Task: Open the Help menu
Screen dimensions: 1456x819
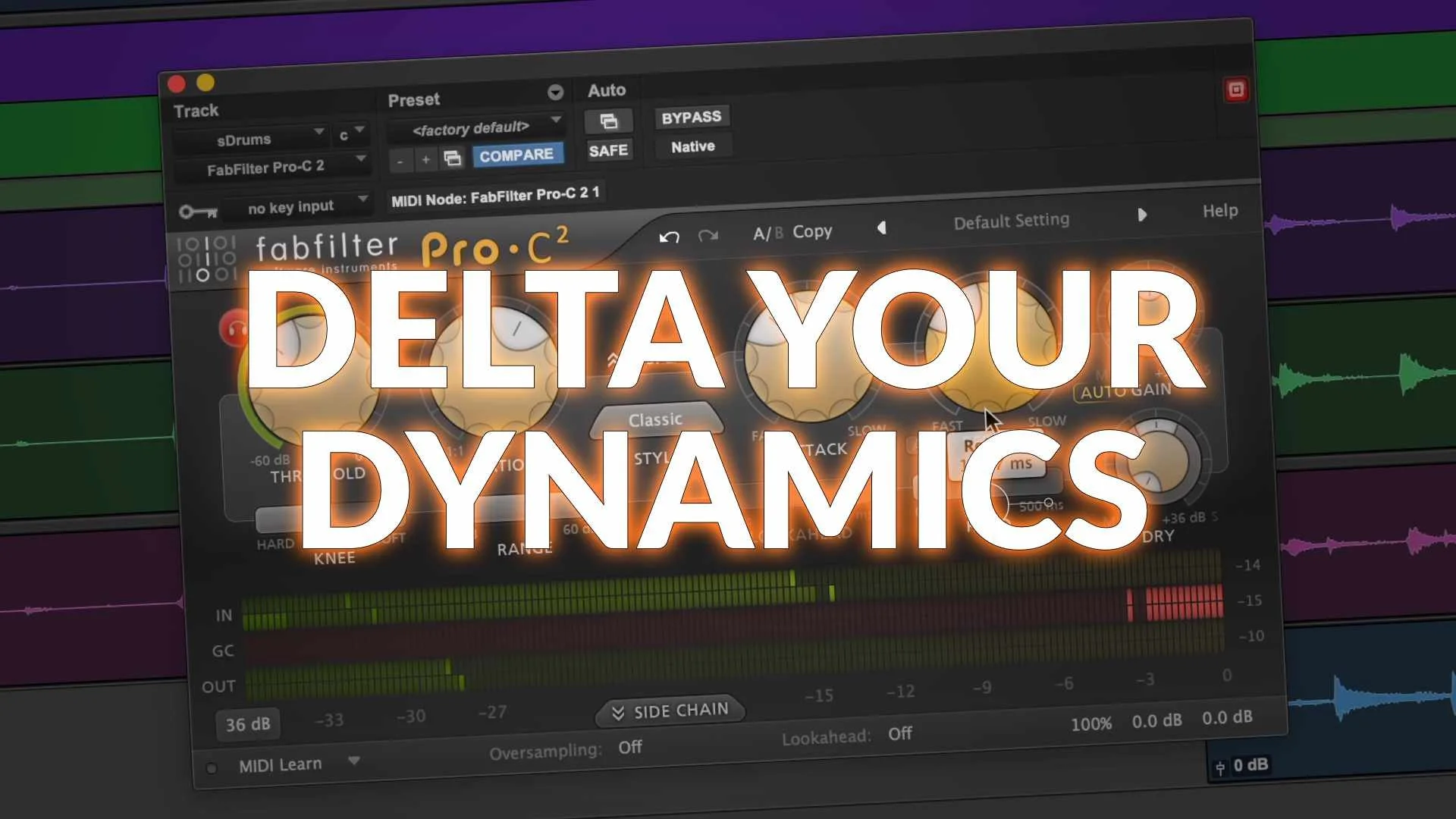Action: tap(1219, 211)
